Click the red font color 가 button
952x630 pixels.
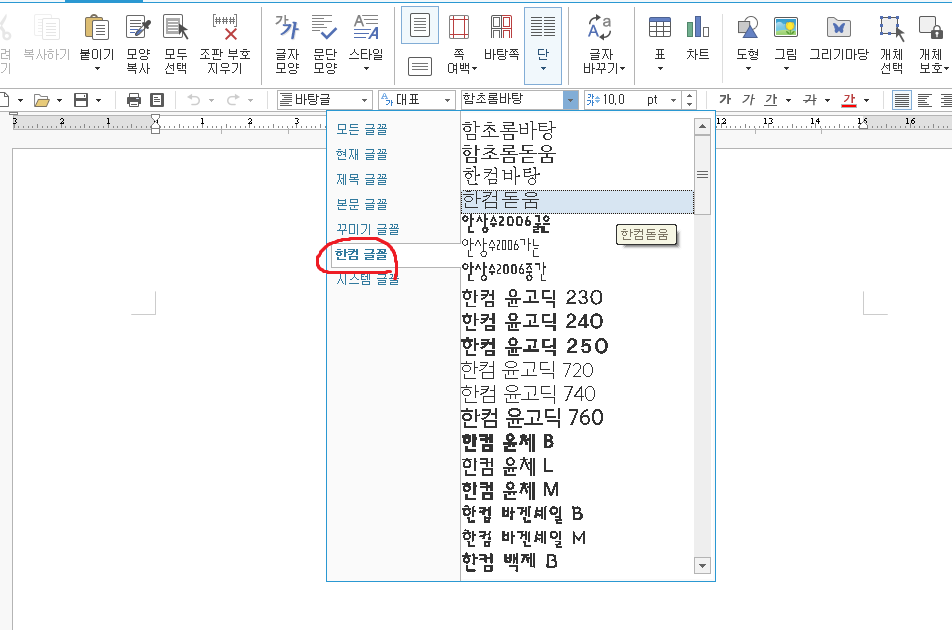click(x=849, y=100)
